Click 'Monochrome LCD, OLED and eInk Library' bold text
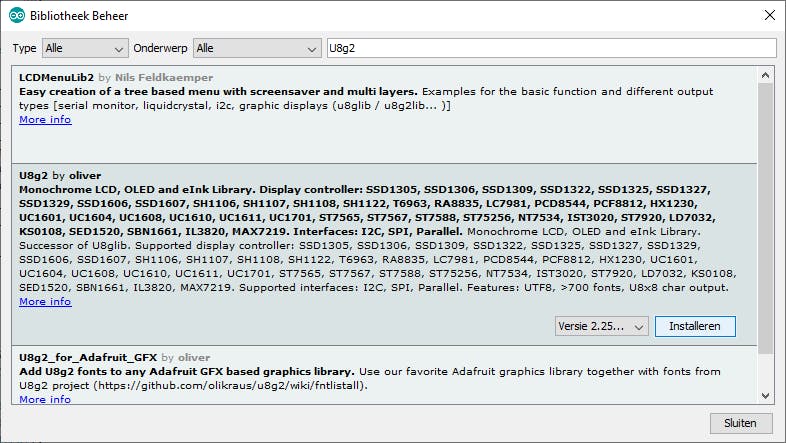This screenshot has height=443, width=786. click(135, 189)
